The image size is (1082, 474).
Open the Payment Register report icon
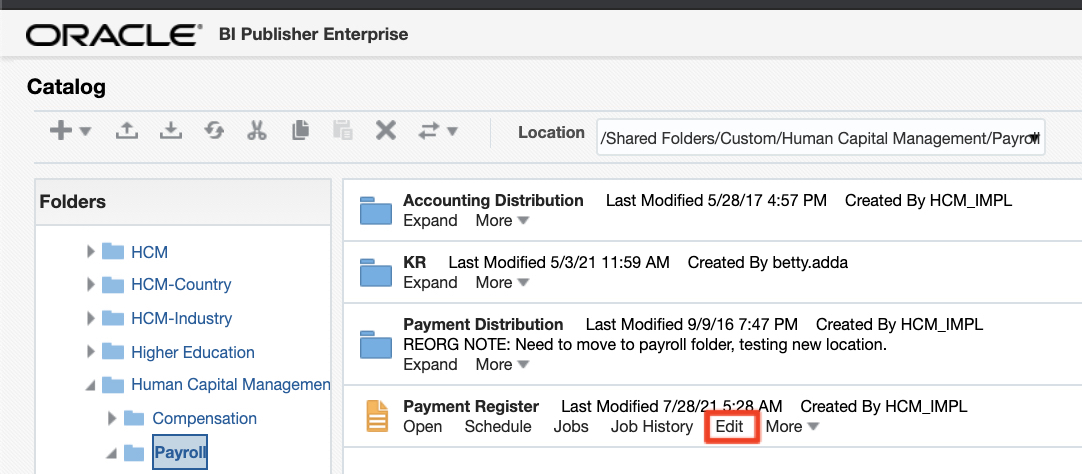pyautogui.click(x=376, y=416)
